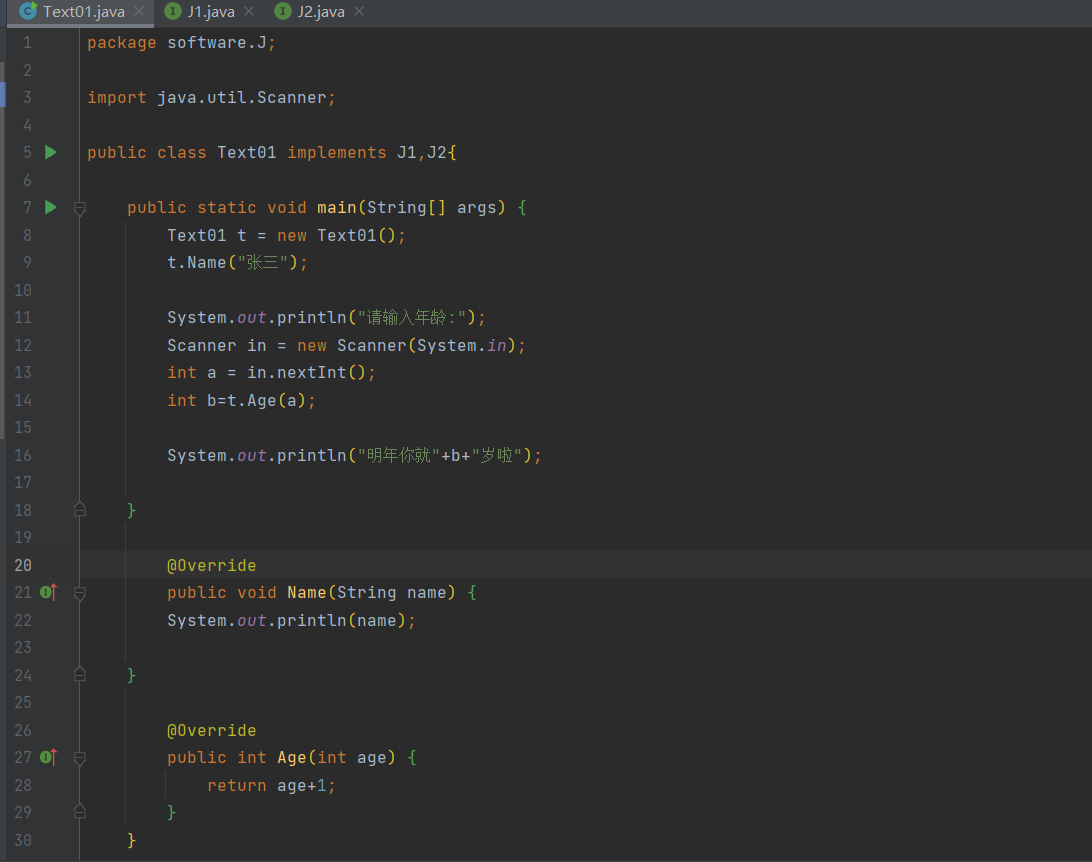This screenshot has height=862, width=1092.
Task: Click 'Scanner in' declaration on line 12
Action: pyautogui.click(x=217, y=345)
